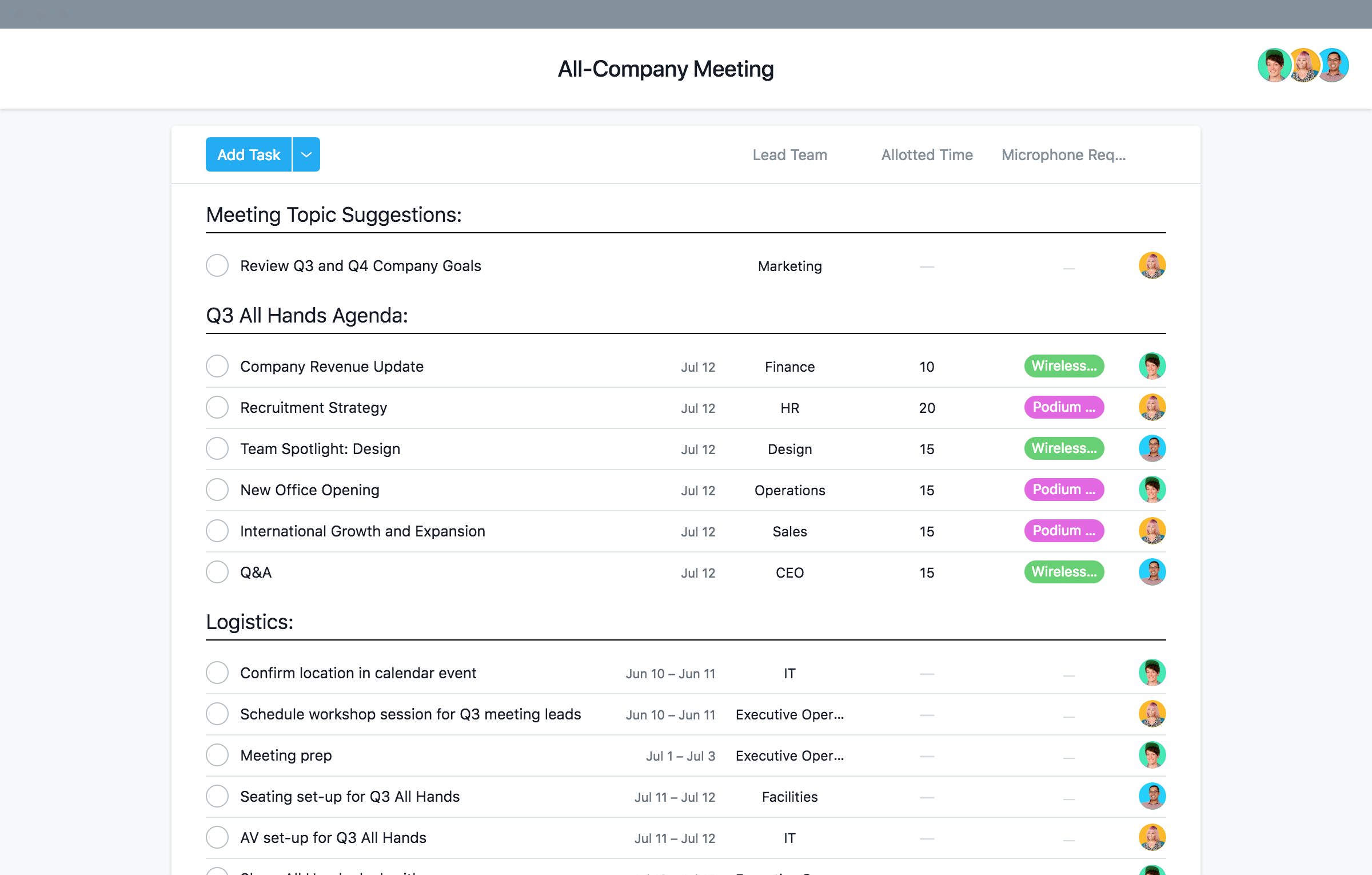Click the Podium... mic icon for New Office Opening
The image size is (1372, 875).
(1063, 489)
